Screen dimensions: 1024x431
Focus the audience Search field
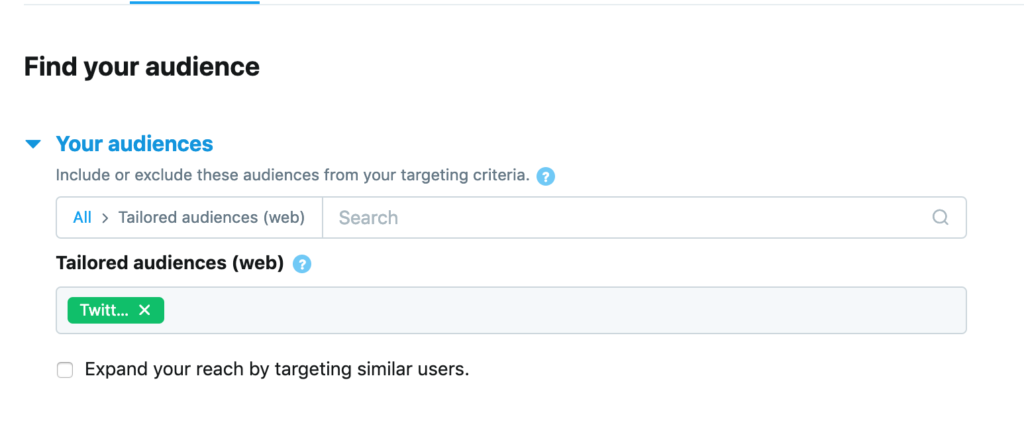[630, 217]
